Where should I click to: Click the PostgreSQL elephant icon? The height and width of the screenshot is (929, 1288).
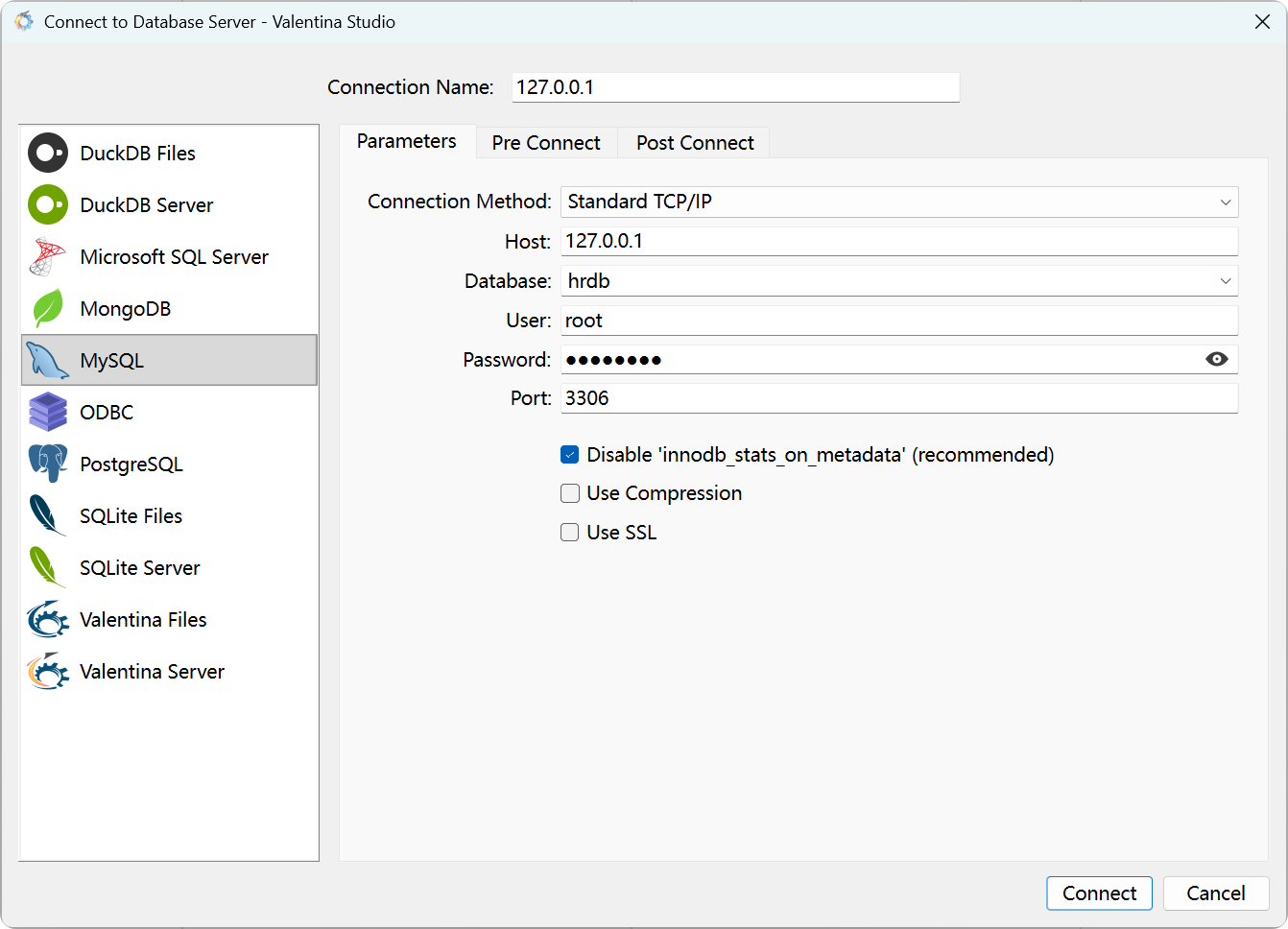(48, 464)
